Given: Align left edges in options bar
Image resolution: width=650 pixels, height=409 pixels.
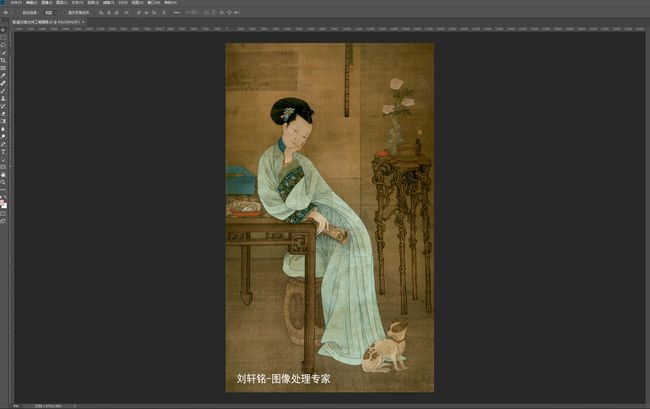Looking at the screenshot, I should coord(100,12).
